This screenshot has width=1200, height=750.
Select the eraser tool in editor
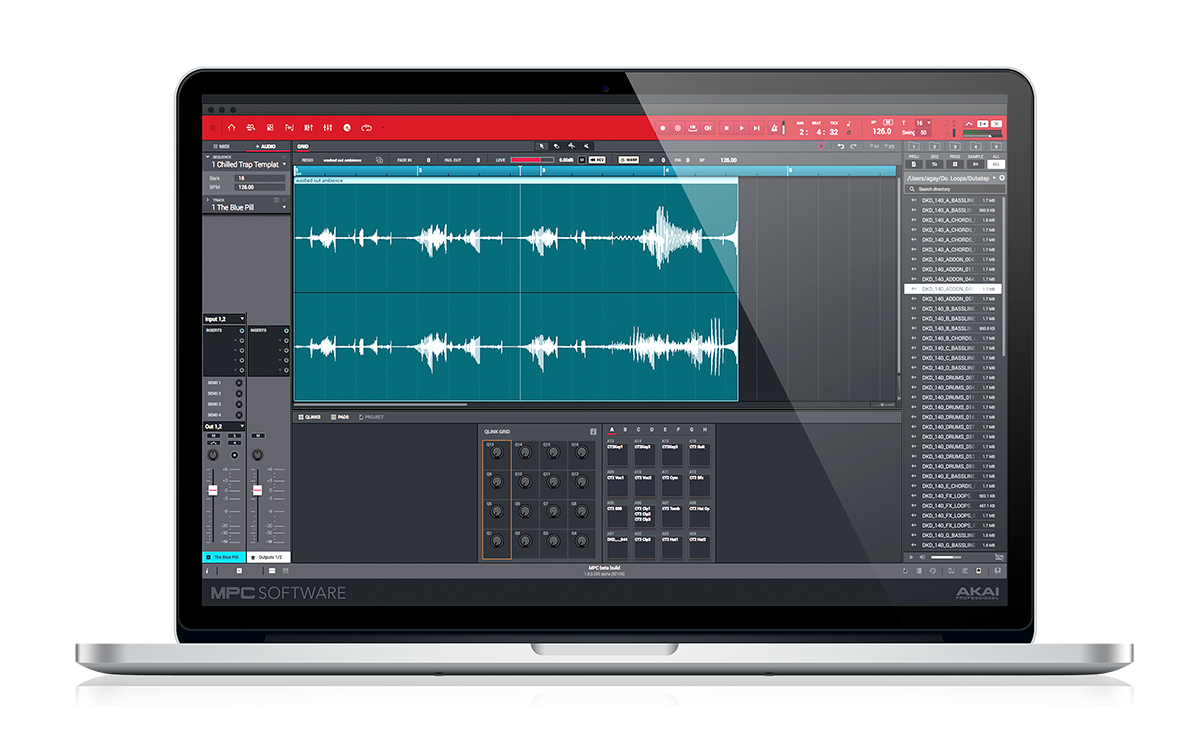556,146
